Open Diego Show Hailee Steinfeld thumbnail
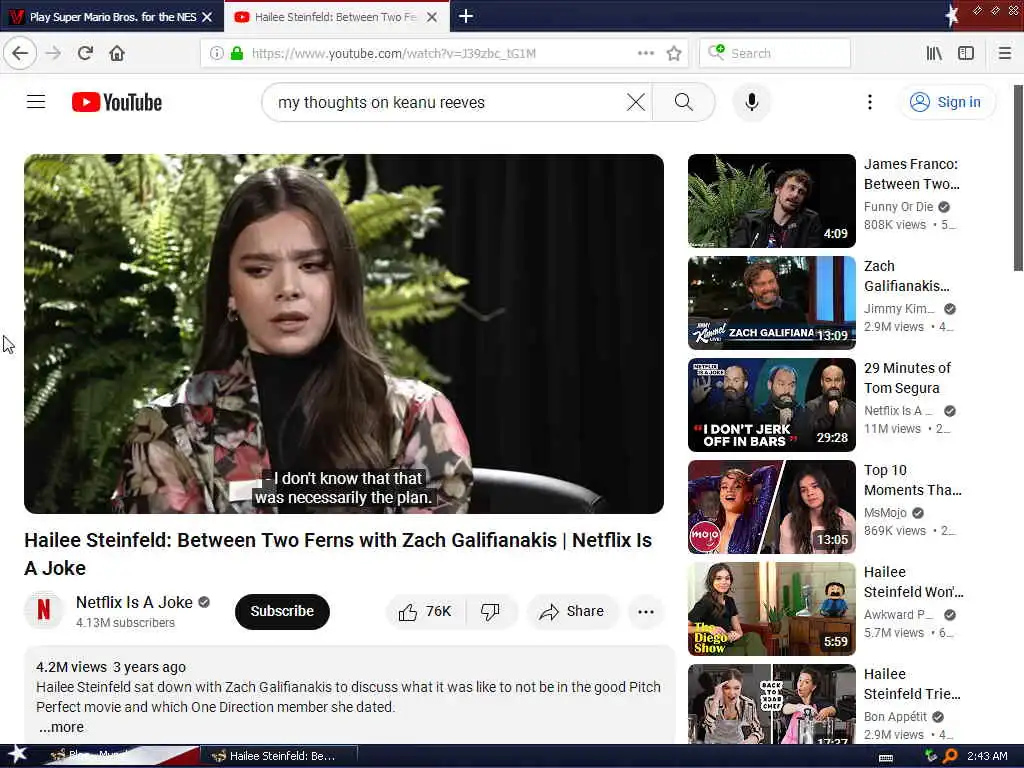This screenshot has width=1024, height=768. (x=771, y=609)
